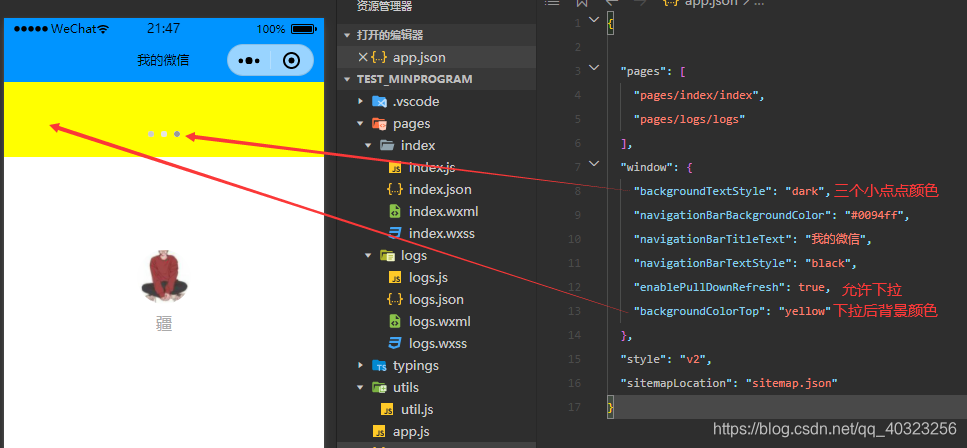Open the logs.wxss file
This screenshot has width=967, height=448.
438,343
